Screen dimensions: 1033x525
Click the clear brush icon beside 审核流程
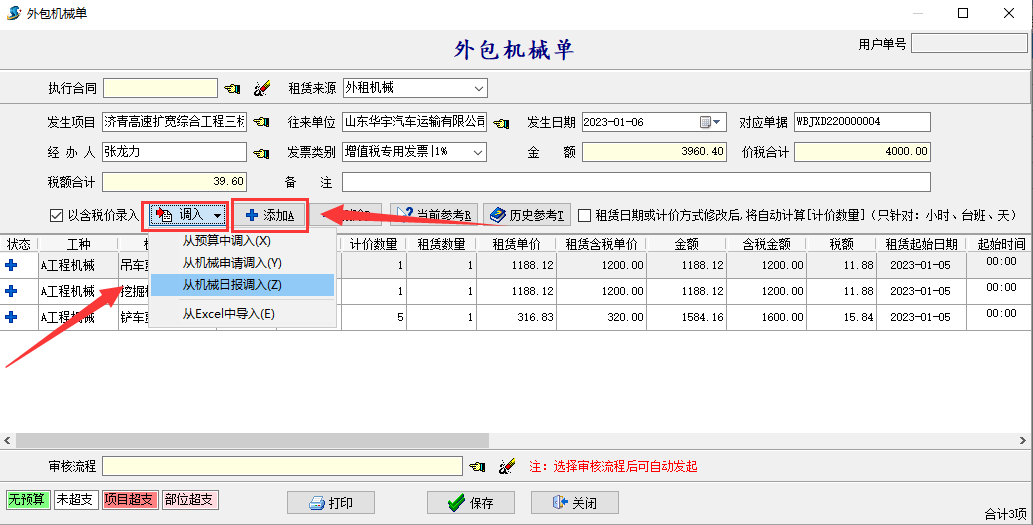coord(507,466)
